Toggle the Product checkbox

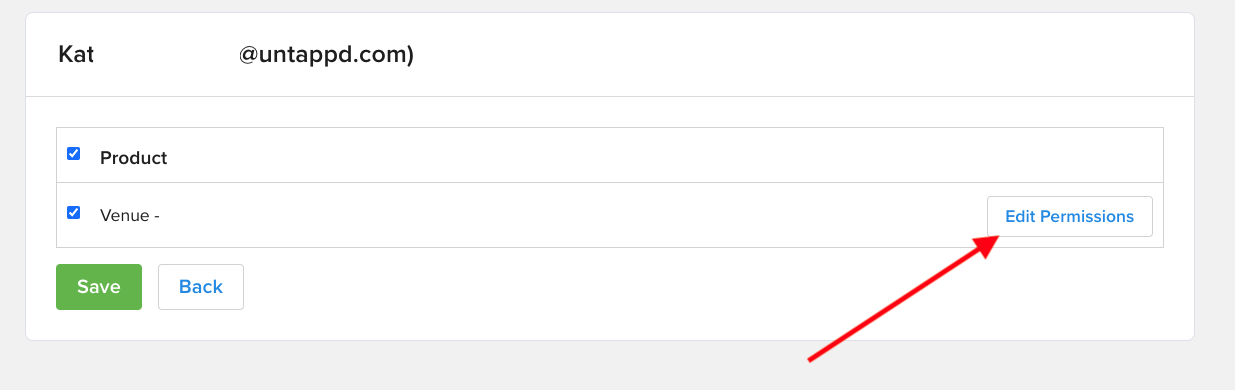(x=73, y=154)
